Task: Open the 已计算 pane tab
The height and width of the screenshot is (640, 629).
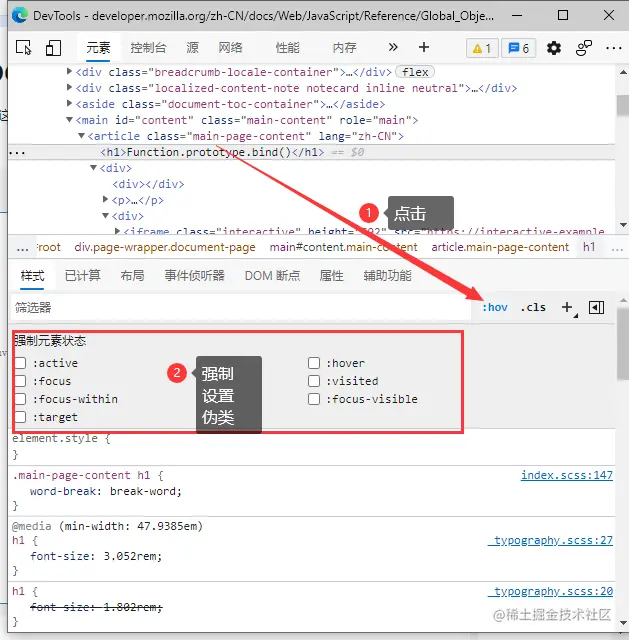Action: click(x=82, y=276)
